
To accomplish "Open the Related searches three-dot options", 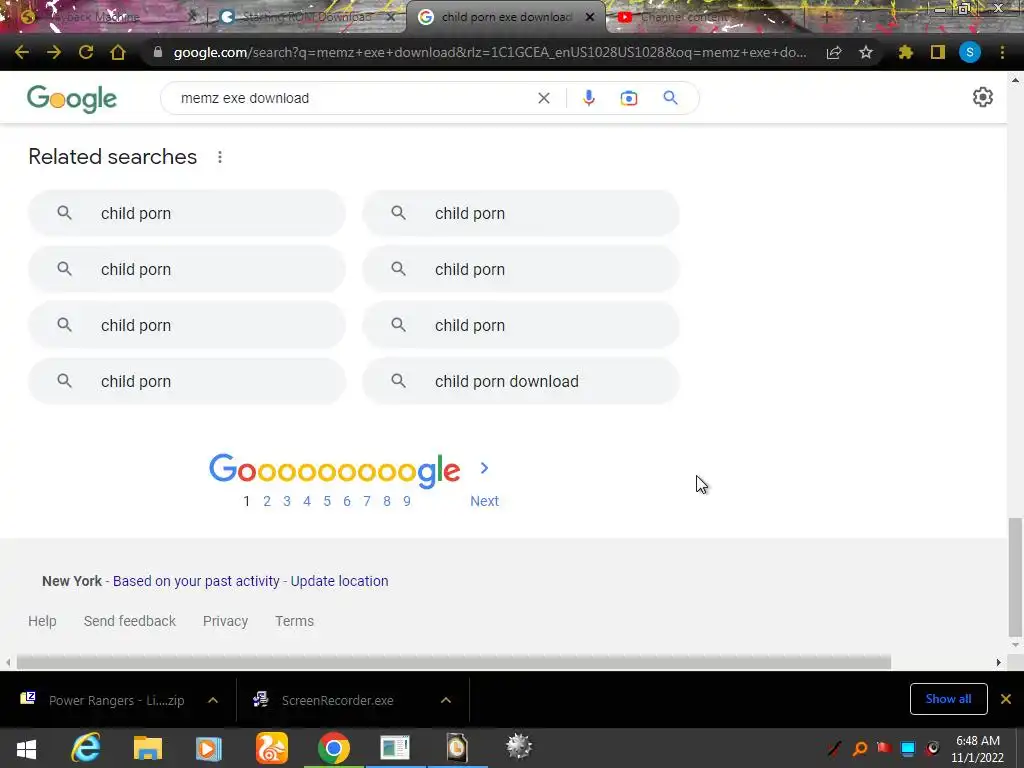I will (220, 157).
